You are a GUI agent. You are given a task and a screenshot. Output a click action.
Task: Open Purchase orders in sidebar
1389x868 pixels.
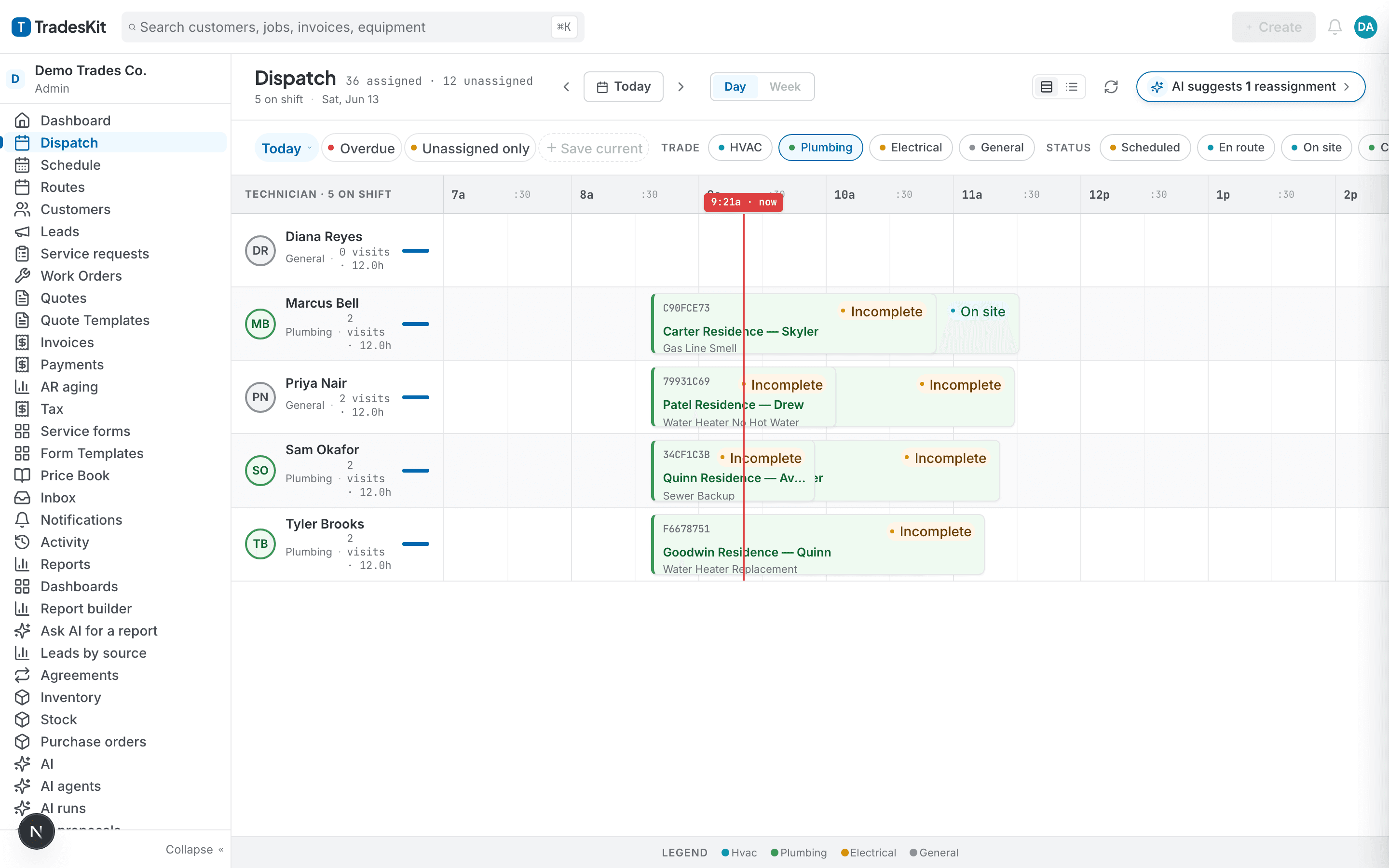[115, 742]
